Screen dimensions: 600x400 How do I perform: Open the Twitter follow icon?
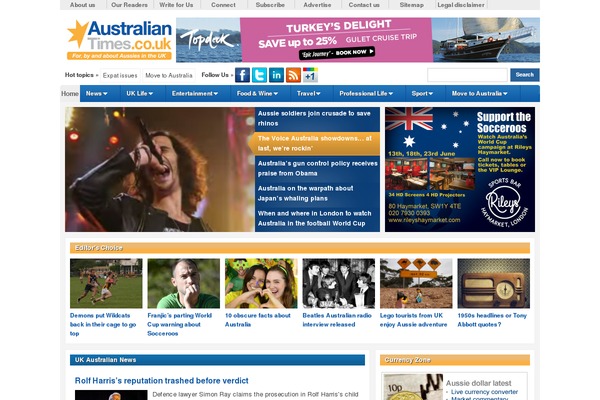click(259, 75)
